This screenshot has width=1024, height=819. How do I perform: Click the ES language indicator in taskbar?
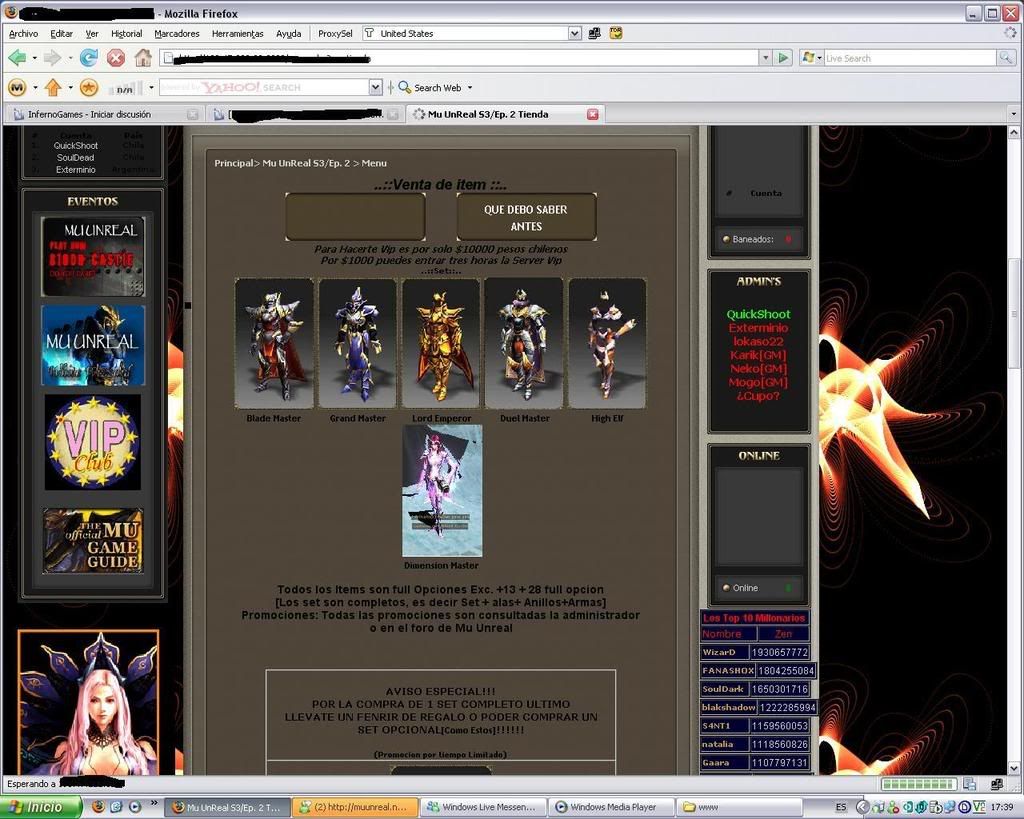[841, 807]
